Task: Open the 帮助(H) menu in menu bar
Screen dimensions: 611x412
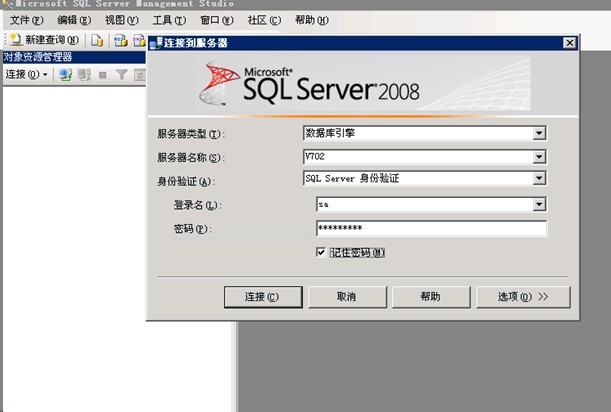Action: coord(311,20)
